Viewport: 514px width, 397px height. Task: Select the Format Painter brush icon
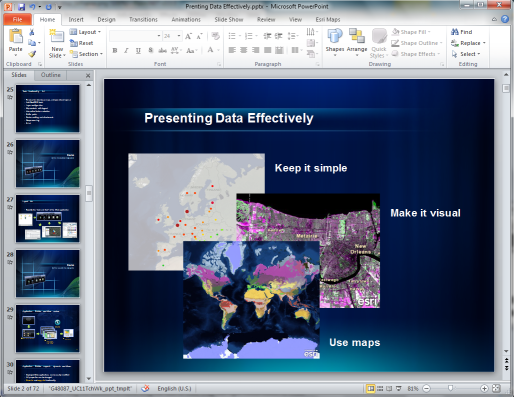point(32,54)
